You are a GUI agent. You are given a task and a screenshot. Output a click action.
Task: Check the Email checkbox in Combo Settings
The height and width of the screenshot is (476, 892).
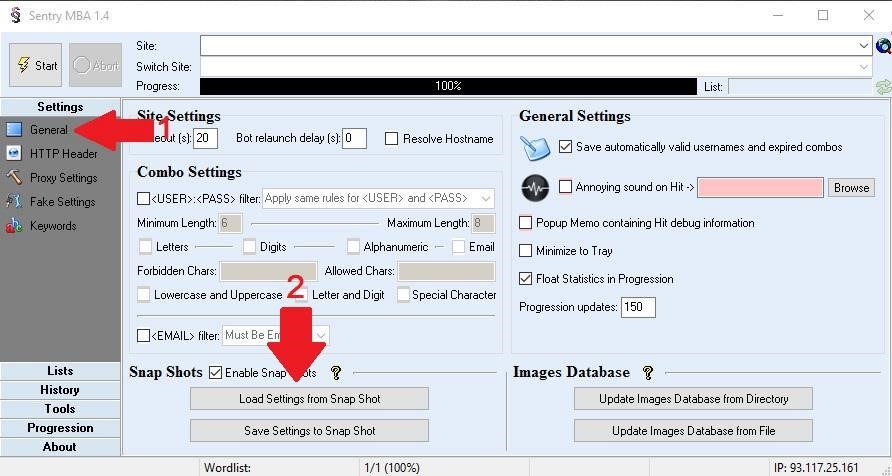click(x=459, y=246)
